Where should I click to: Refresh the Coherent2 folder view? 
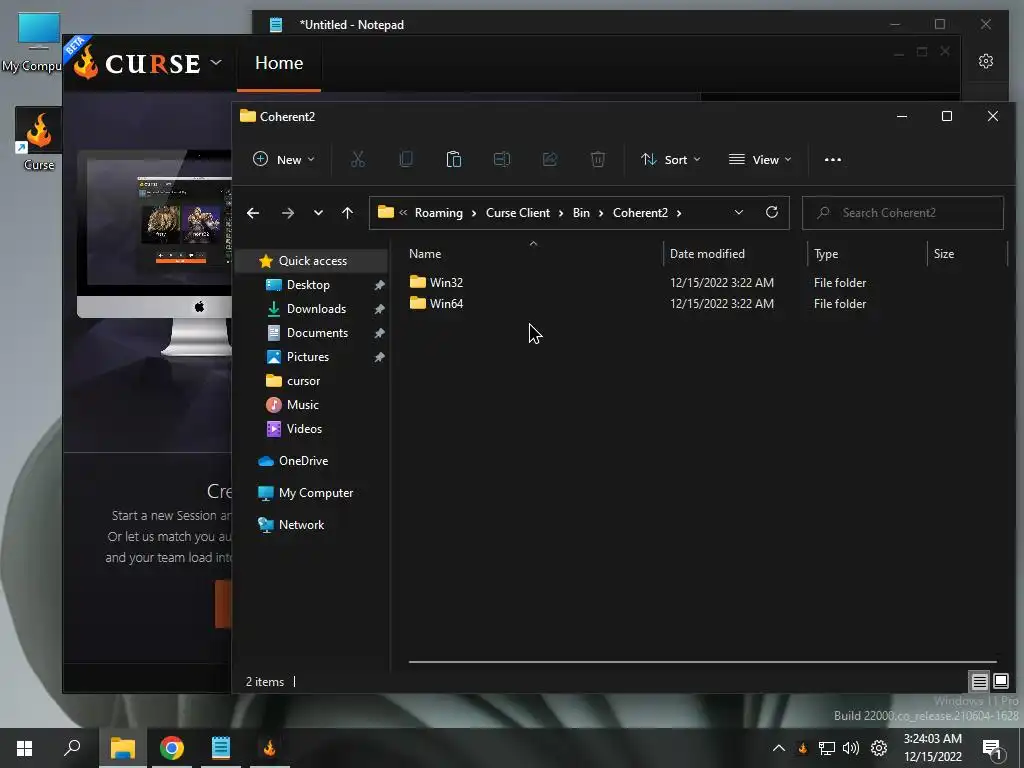(x=772, y=212)
